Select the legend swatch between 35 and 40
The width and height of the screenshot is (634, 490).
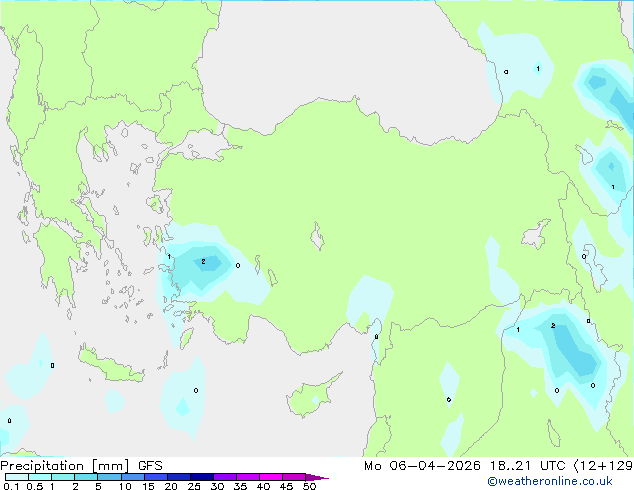point(248,477)
